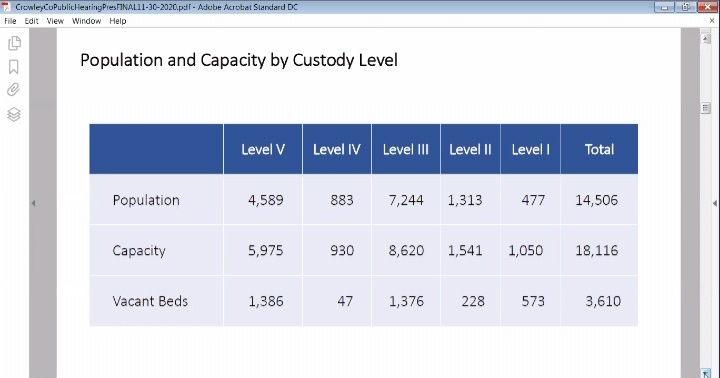This screenshot has height=378, width=720.
Task: Click population value 883
Action: (342, 200)
